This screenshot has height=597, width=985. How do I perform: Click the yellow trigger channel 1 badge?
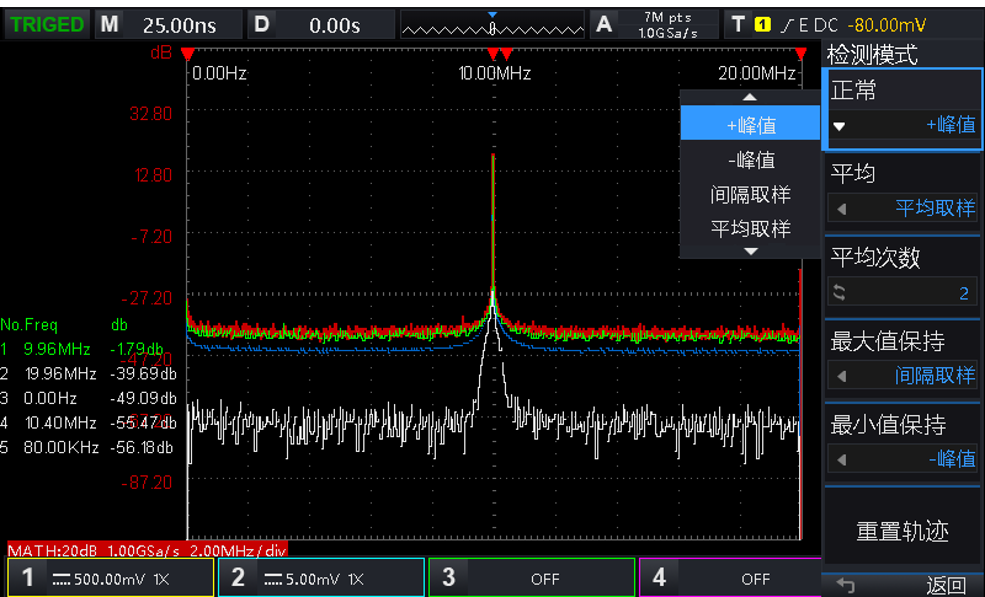762,25
